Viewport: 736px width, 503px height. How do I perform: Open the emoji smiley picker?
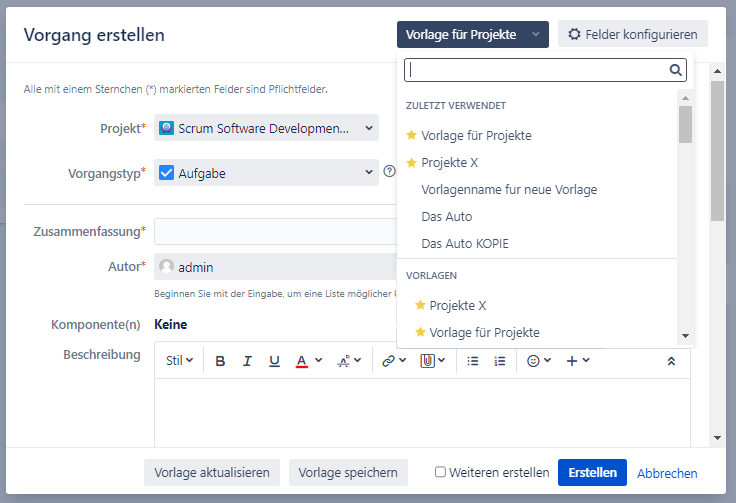point(534,361)
